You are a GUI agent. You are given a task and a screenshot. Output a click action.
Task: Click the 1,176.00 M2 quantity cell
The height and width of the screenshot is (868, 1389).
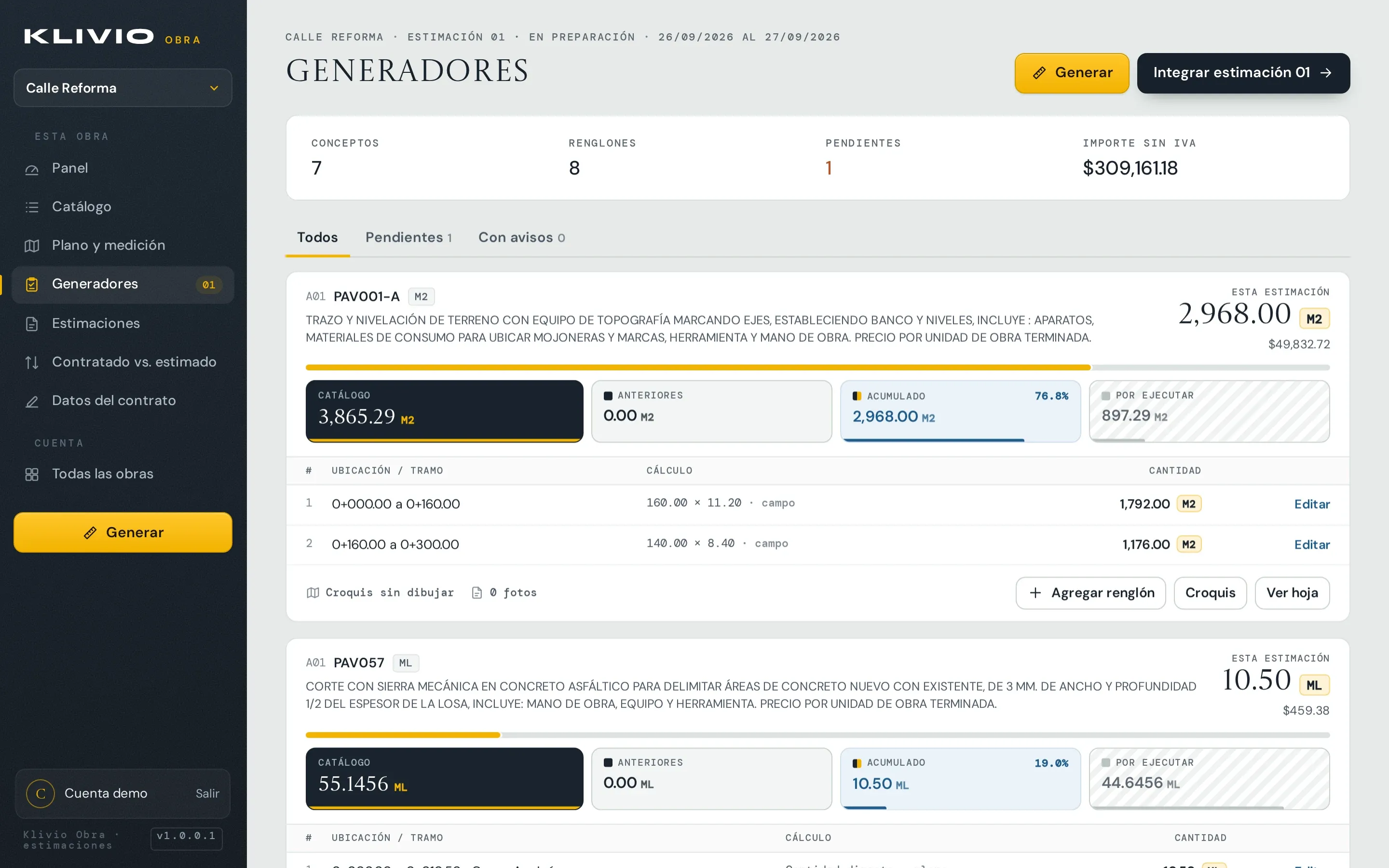pos(1162,544)
